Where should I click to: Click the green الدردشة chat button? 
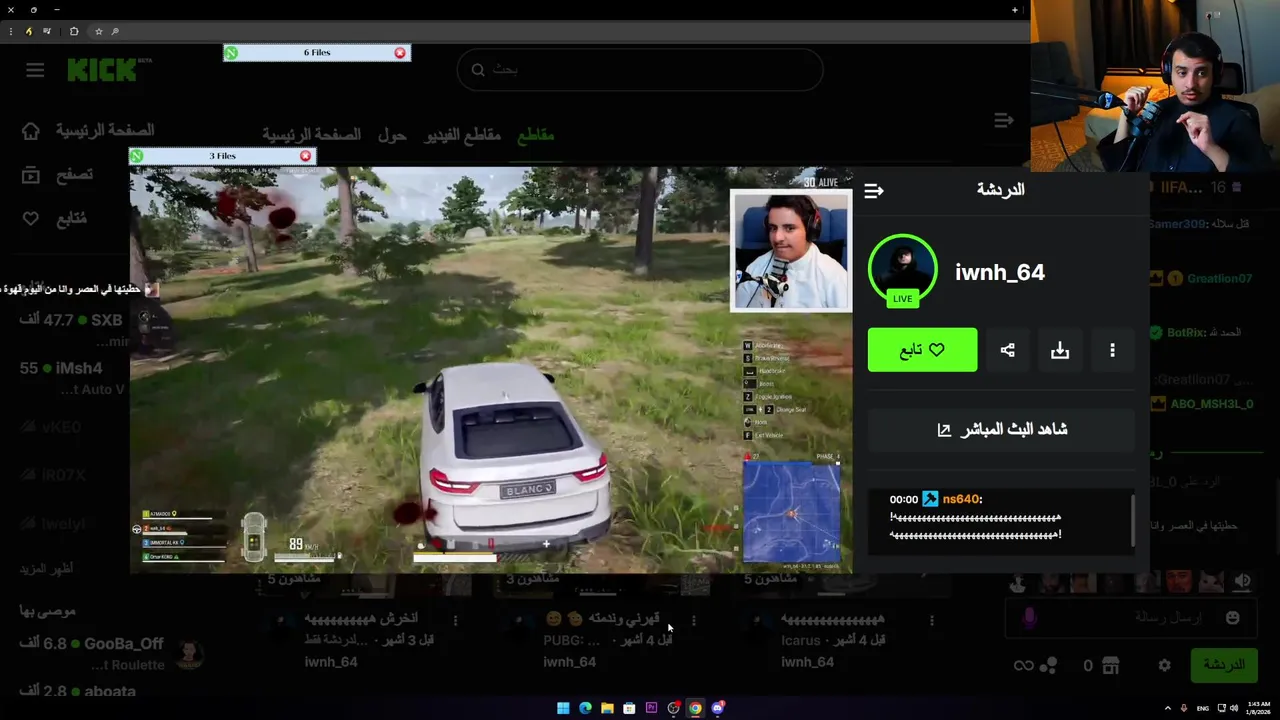[x=1224, y=665]
